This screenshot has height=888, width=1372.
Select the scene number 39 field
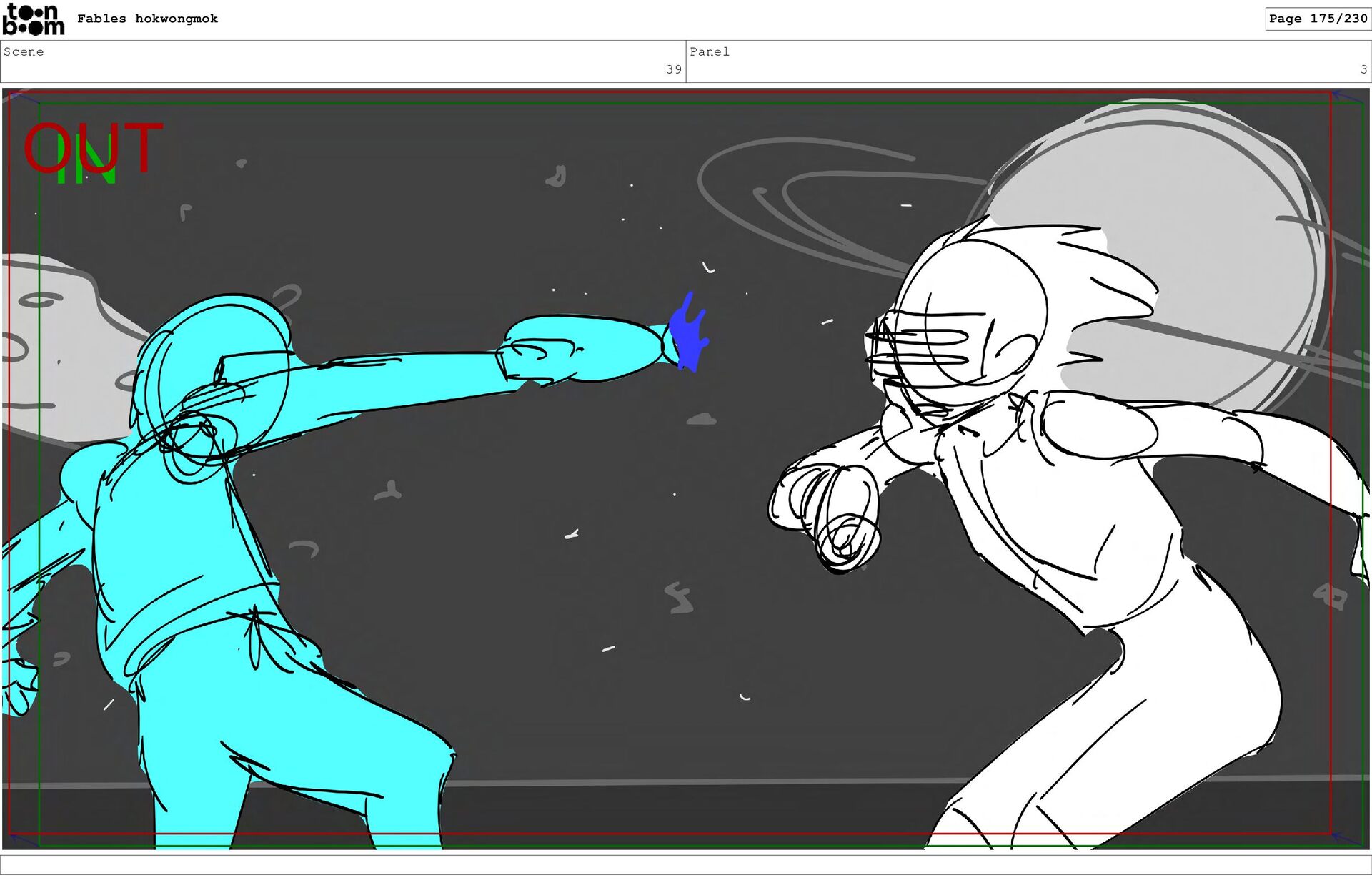[673, 69]
